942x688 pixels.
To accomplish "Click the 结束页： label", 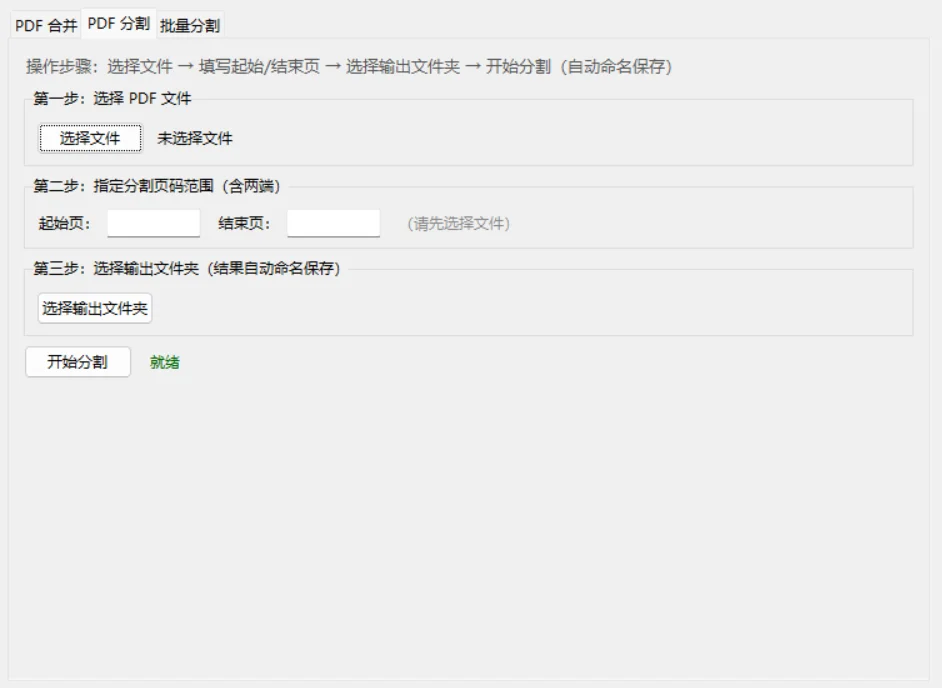I will [244, 224].
